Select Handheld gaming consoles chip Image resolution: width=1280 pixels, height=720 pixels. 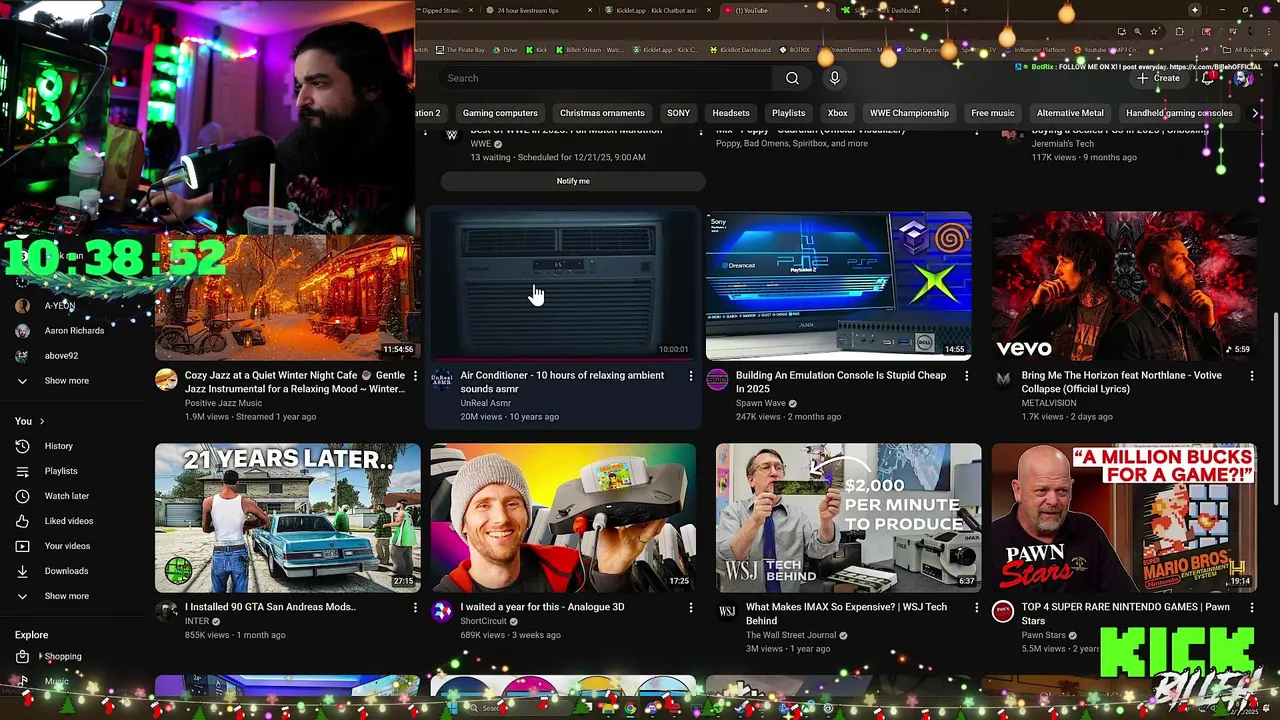point(1179,113)
